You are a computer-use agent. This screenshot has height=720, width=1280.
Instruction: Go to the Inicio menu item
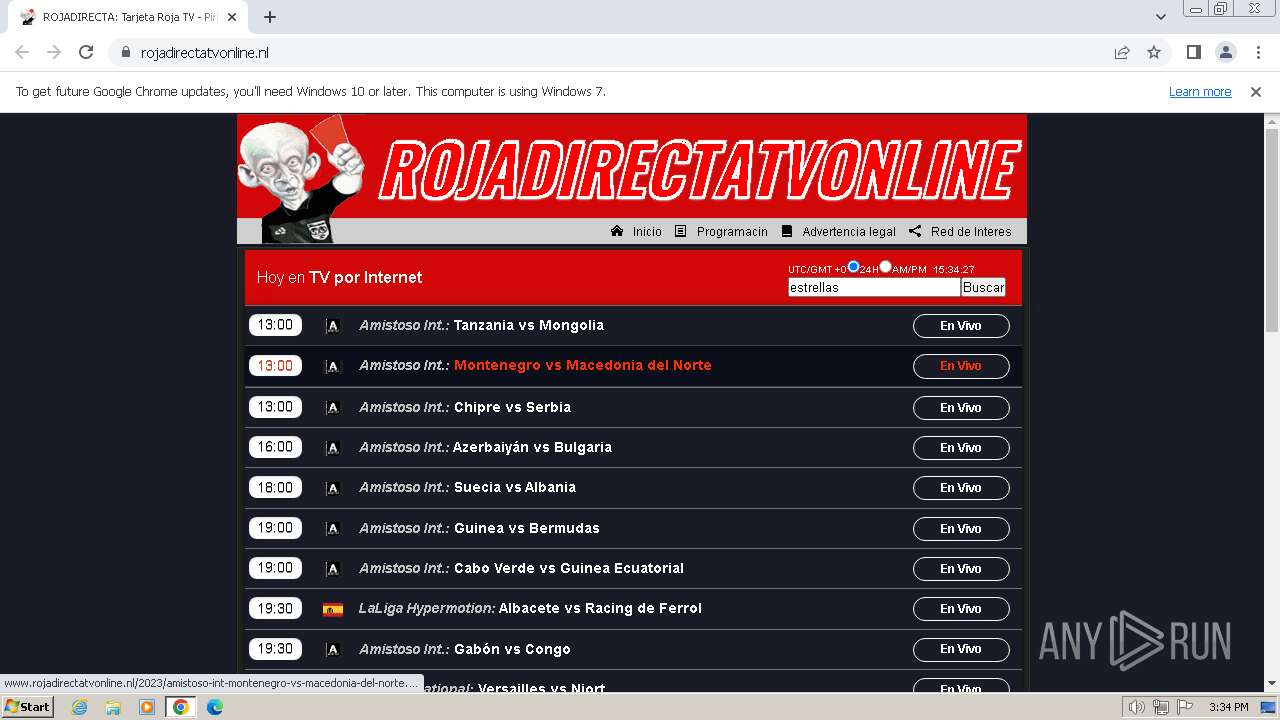click(x=647, y=232)
